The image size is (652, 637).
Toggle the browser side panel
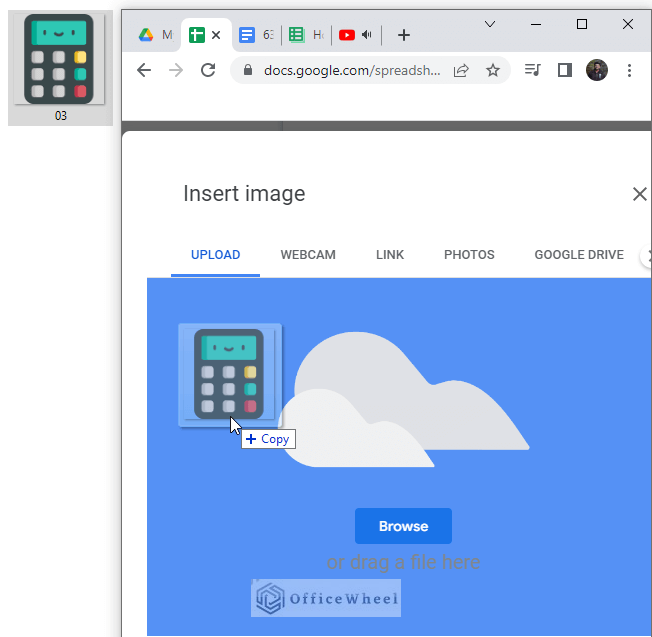(x=564, y=70)
